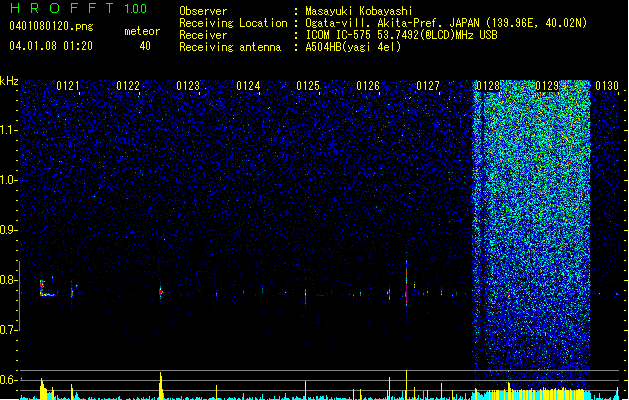Viewport: 629px width, 400px height.
Task: Click the 0.9 kHz axis label
Action: click(x=9, y=230)
